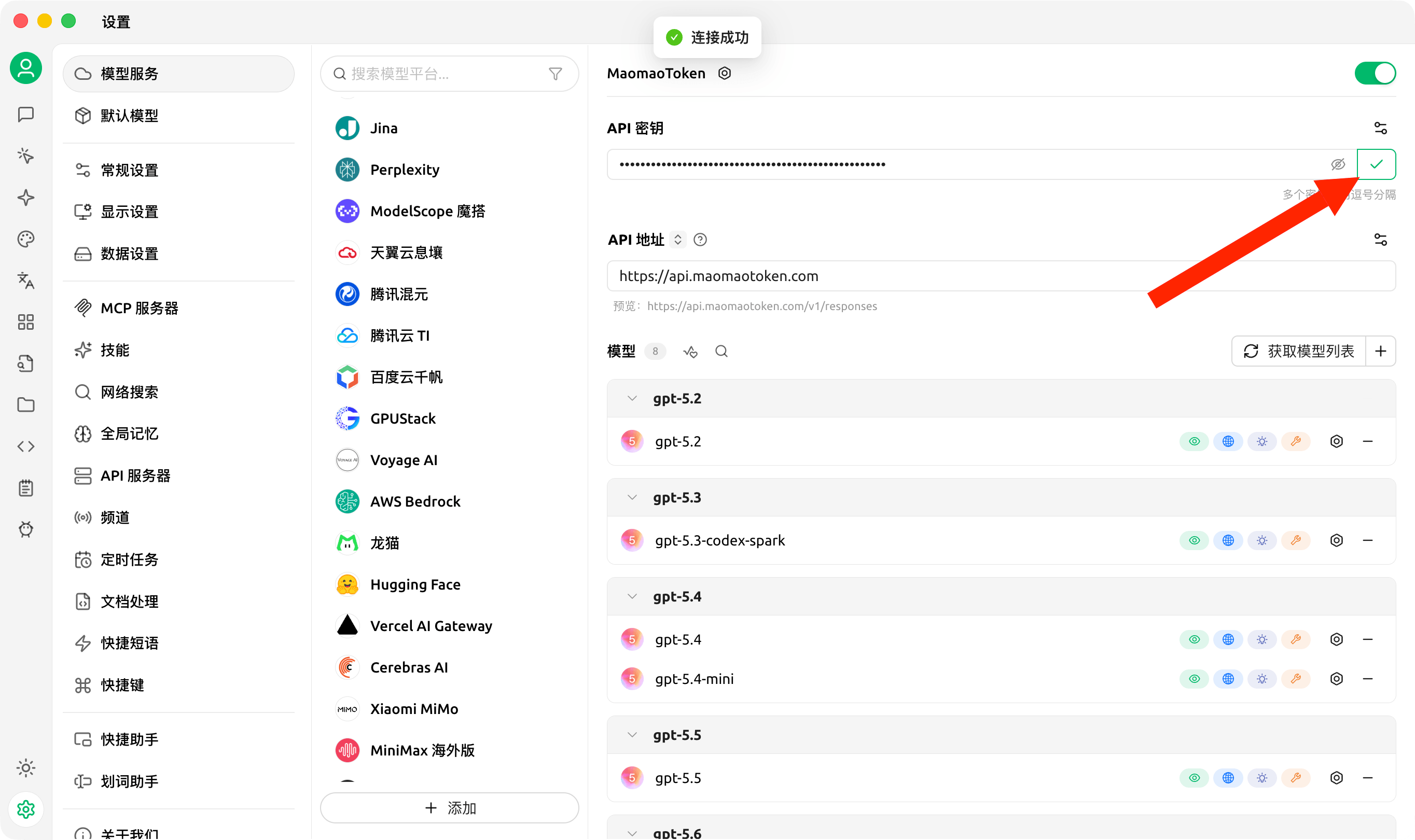Click the API key input field
Screen dimensions: 1415x840
pyautogui.click(x=982, y=164)
